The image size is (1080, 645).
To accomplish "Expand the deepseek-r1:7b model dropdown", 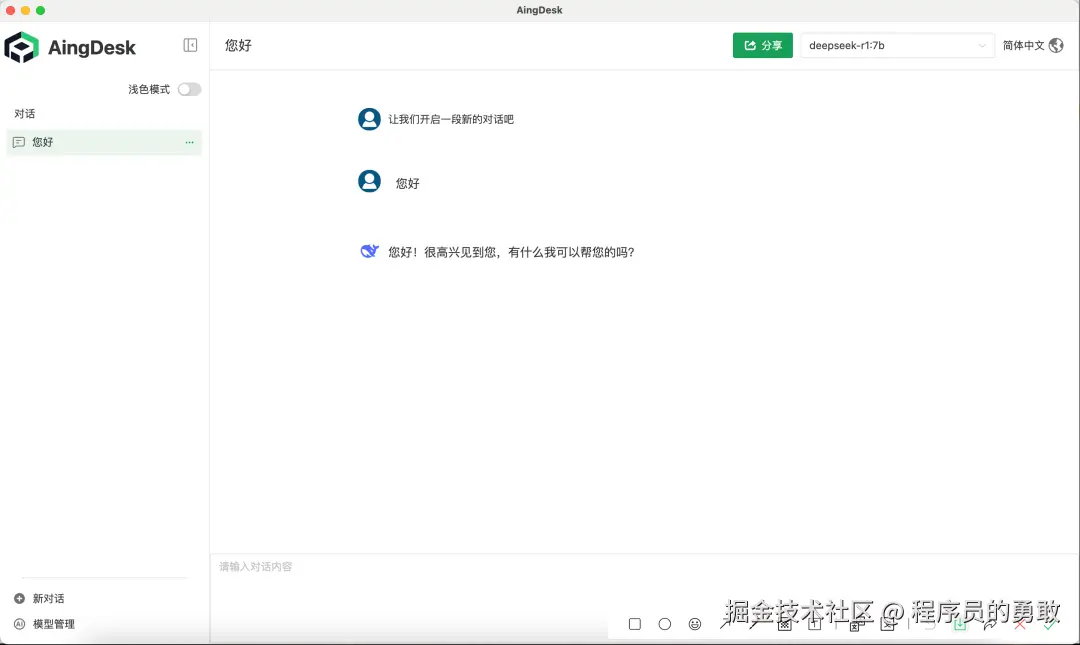I will 897,45.
